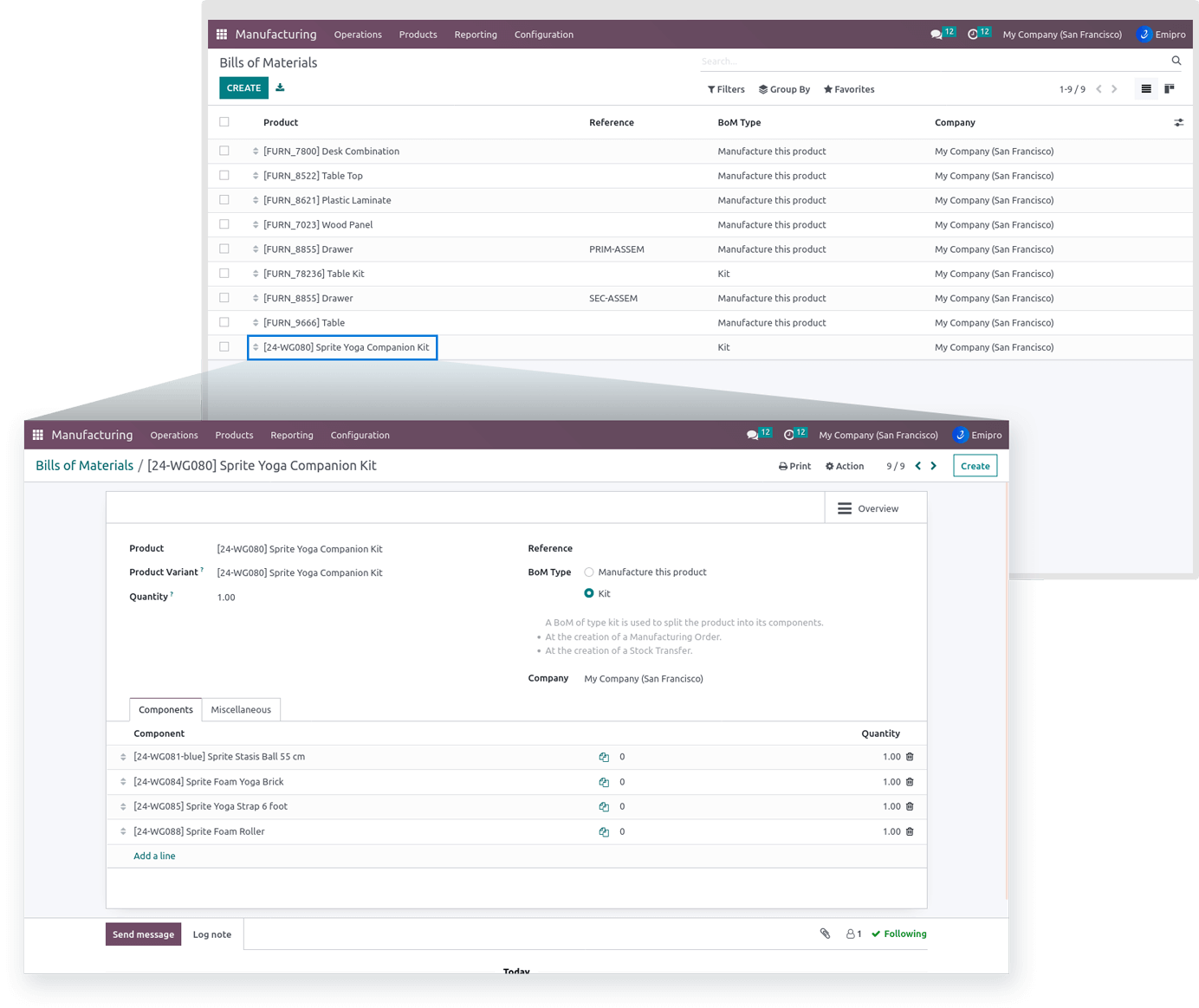
Task: Click the download/import records icon beside CREATE
Action: coord(280,87)
